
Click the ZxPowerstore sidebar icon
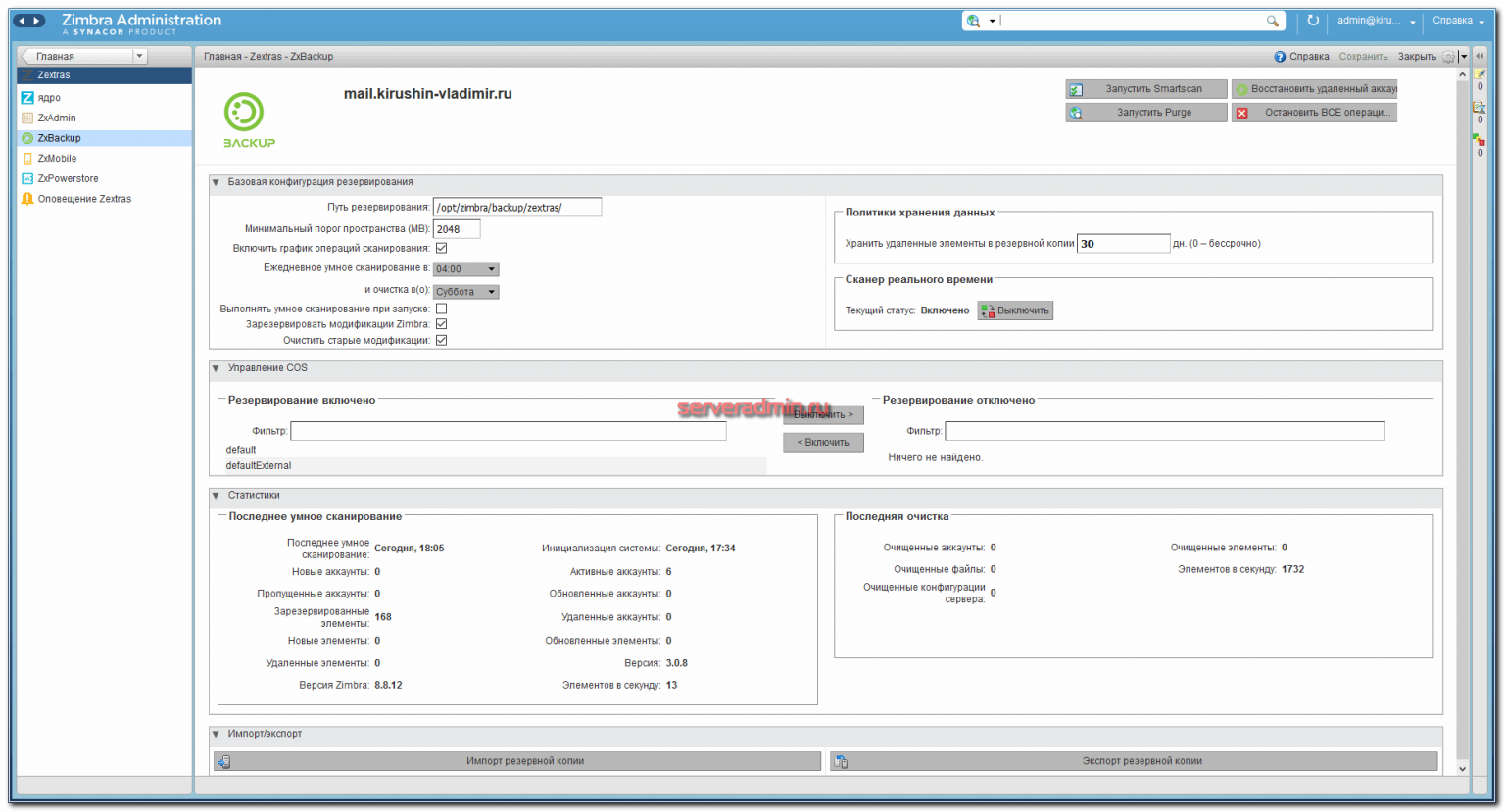pos(27,178)
